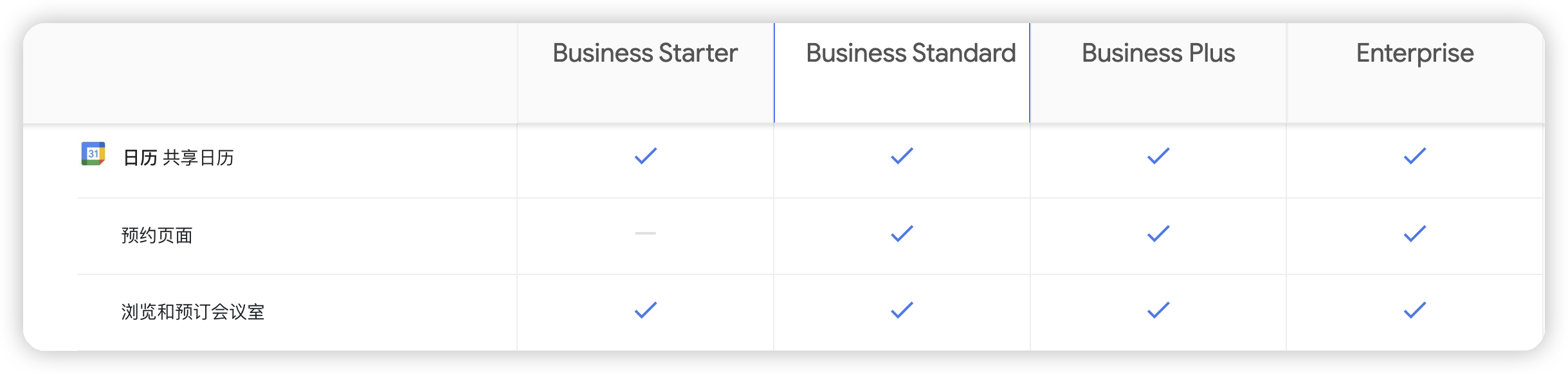Image resolution: width=1568 pixels, height=374 pixels.
Task: Click Business Standard checkmark for 共享日历
Action: [x=902, y=156]
